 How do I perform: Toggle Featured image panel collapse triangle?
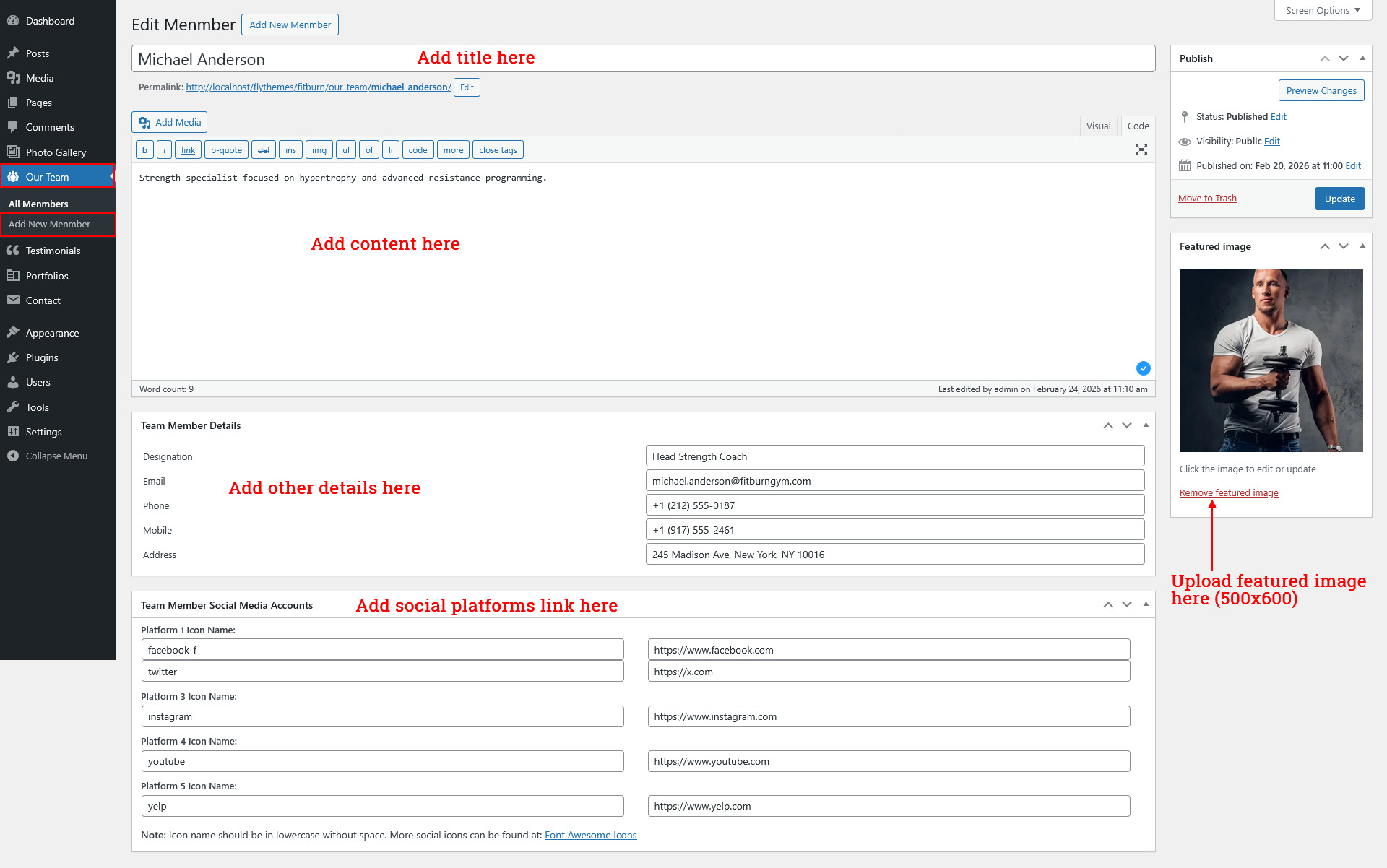point(1362,246)
